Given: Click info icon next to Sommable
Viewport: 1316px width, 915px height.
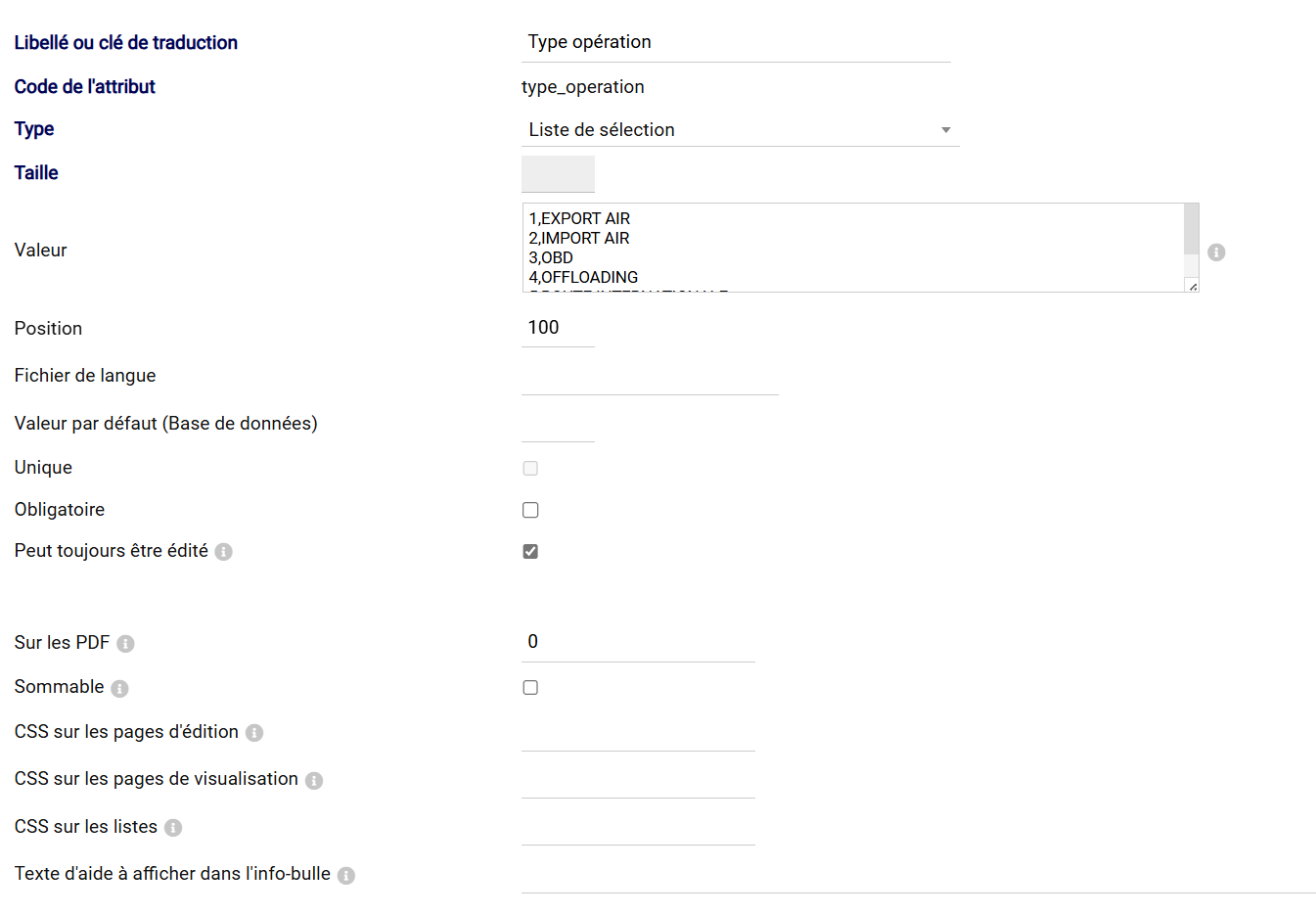Looking at the screenshot, I should click(119, 689).
